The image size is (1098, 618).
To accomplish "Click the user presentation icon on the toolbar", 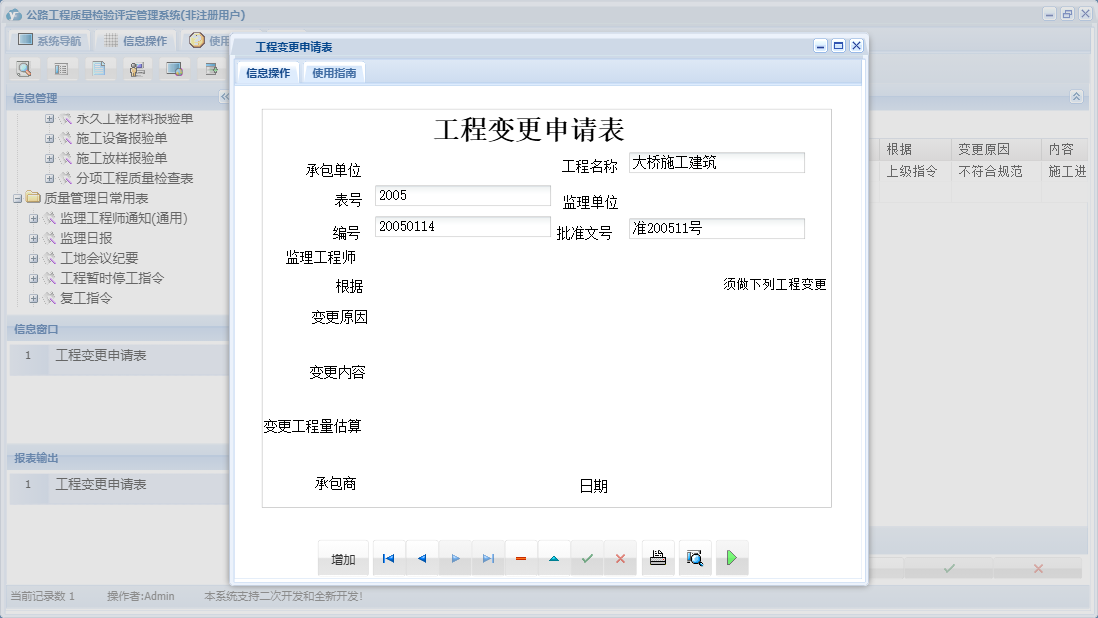I will click(137, 68).
